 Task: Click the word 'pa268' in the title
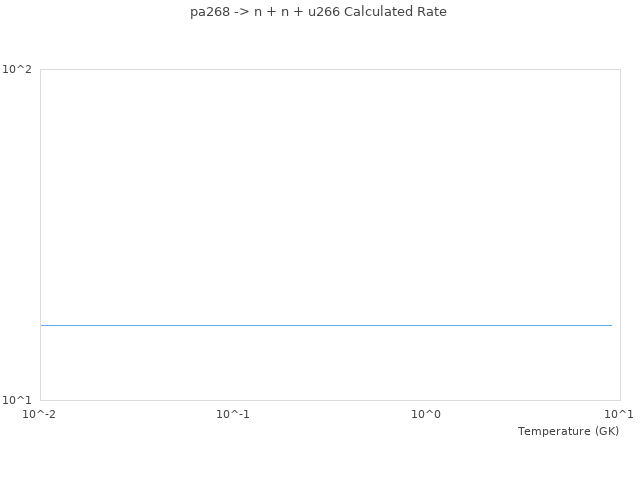tap(209, 12)
